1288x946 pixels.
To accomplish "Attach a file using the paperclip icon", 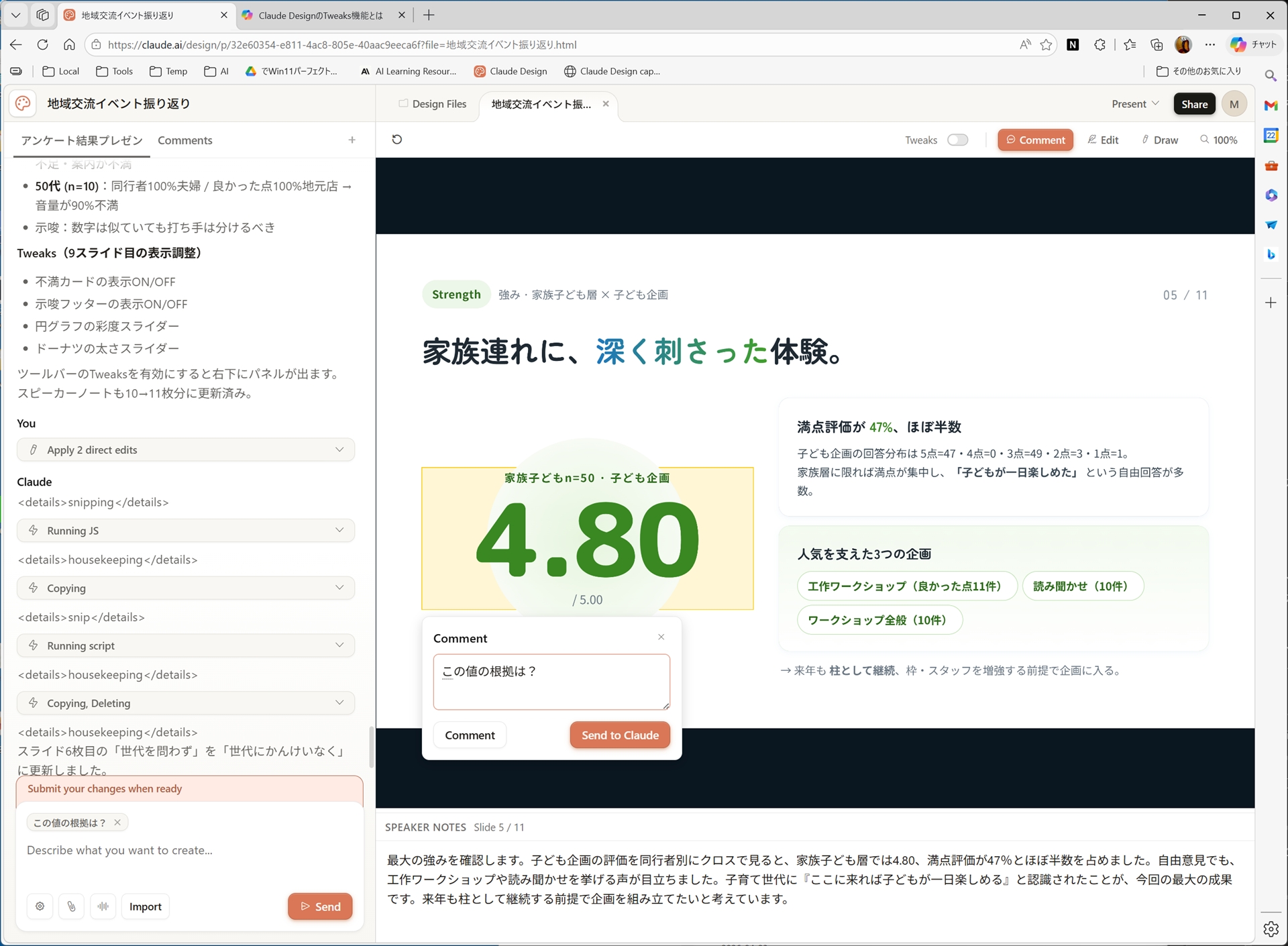I will (x=72, y=906).
